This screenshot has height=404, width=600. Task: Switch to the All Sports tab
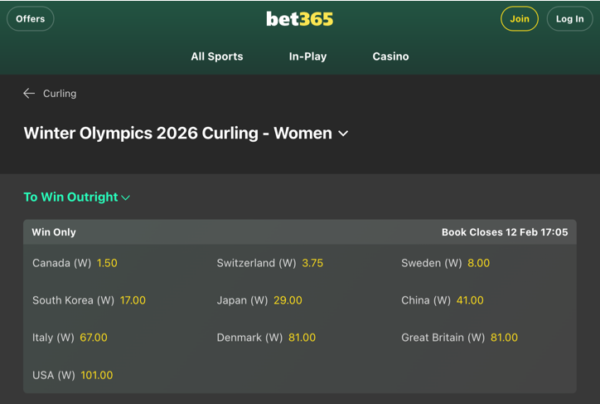click(x=217, y=57)
